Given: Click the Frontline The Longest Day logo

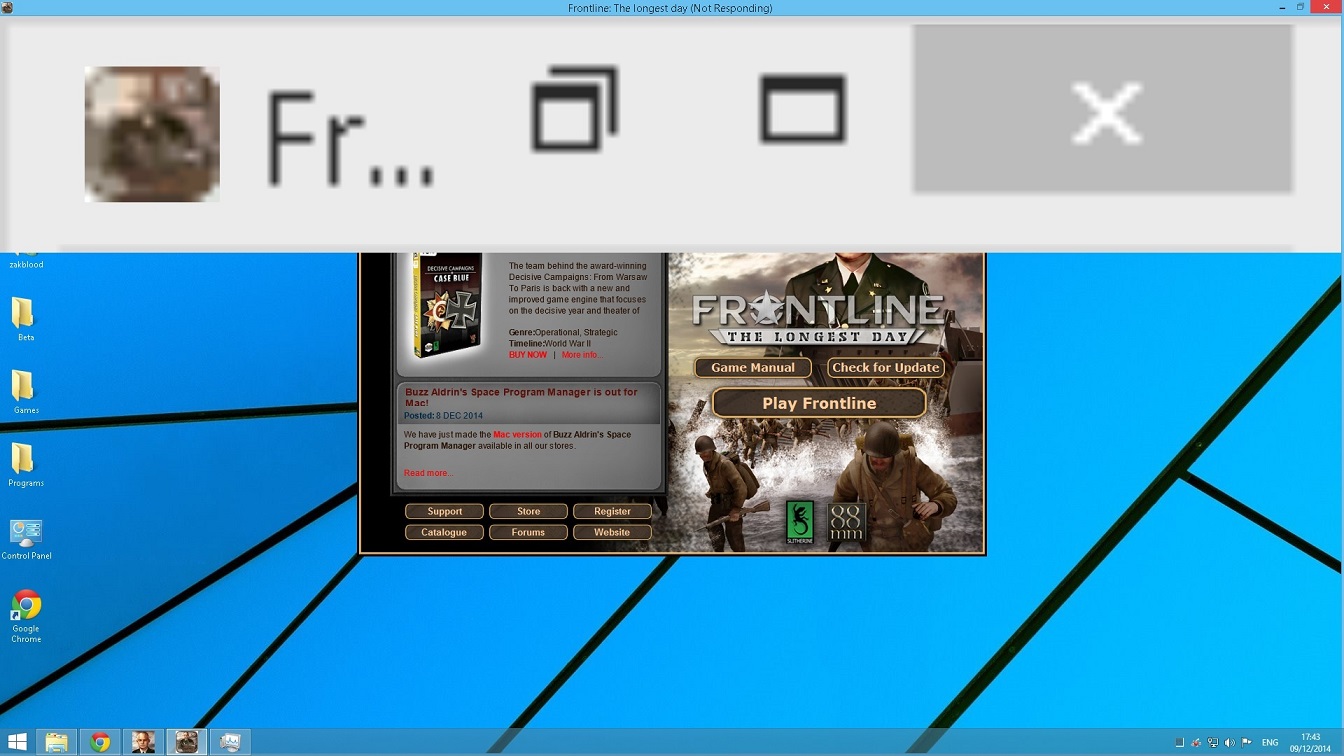Looking at the screenshot, I should [818, 318].
